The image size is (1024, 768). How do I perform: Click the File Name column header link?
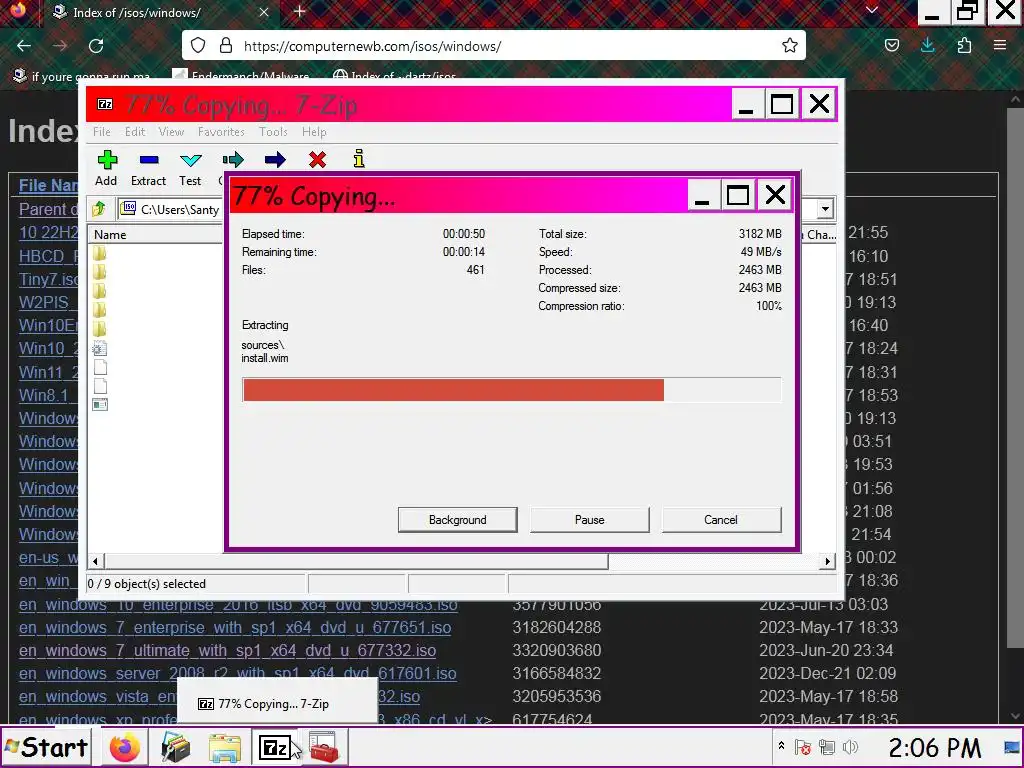pyautogui.click(x=49, y=185)
